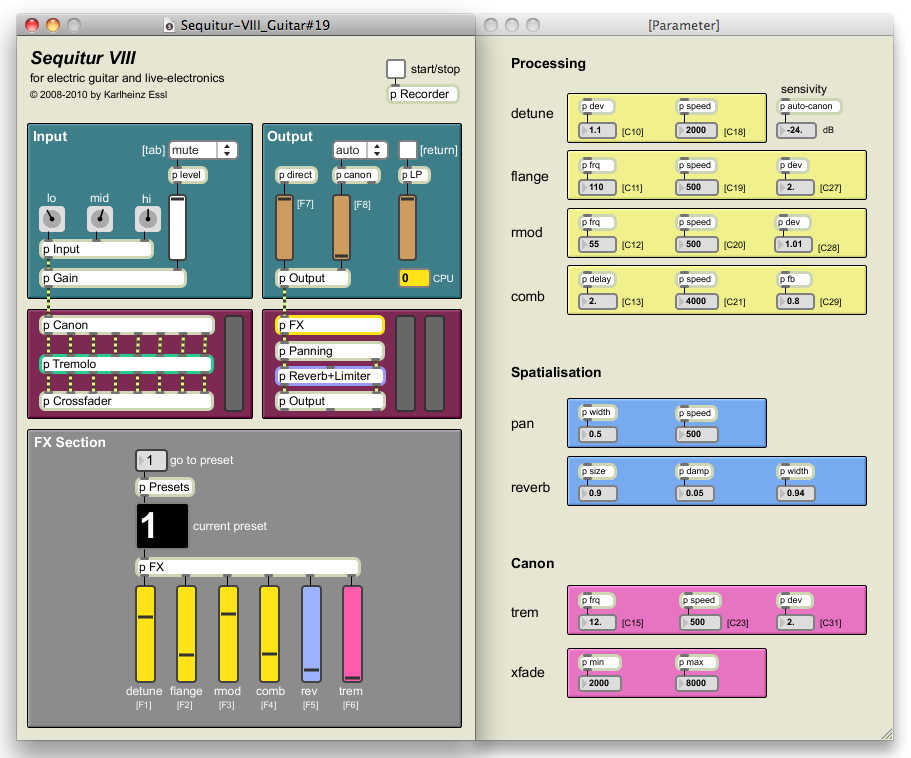911x758 pixels.
Task: Click the mid EQ knob
Action: pyautogui.click(x=100, y=219)
